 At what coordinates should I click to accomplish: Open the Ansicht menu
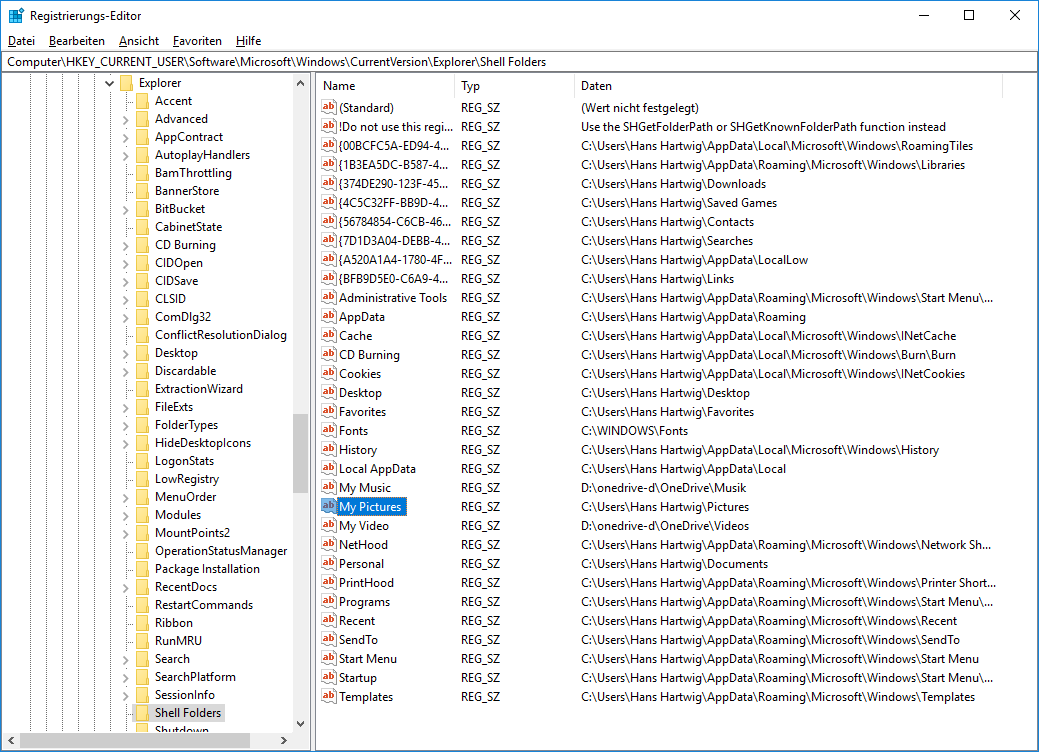[138, 40]
